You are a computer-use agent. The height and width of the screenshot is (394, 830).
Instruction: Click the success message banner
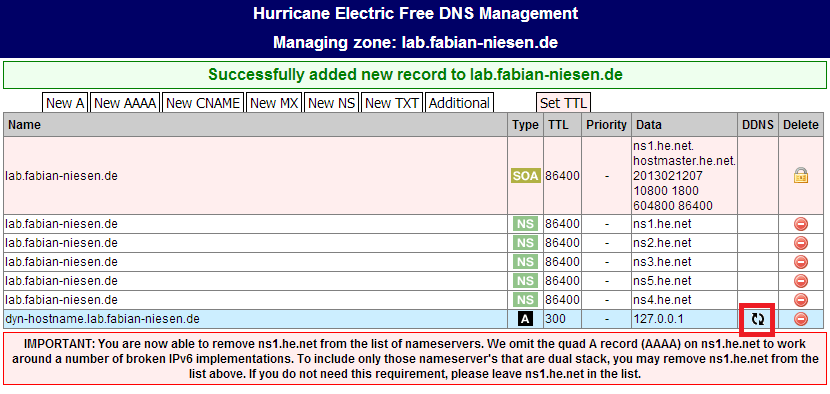coord(414,75)
